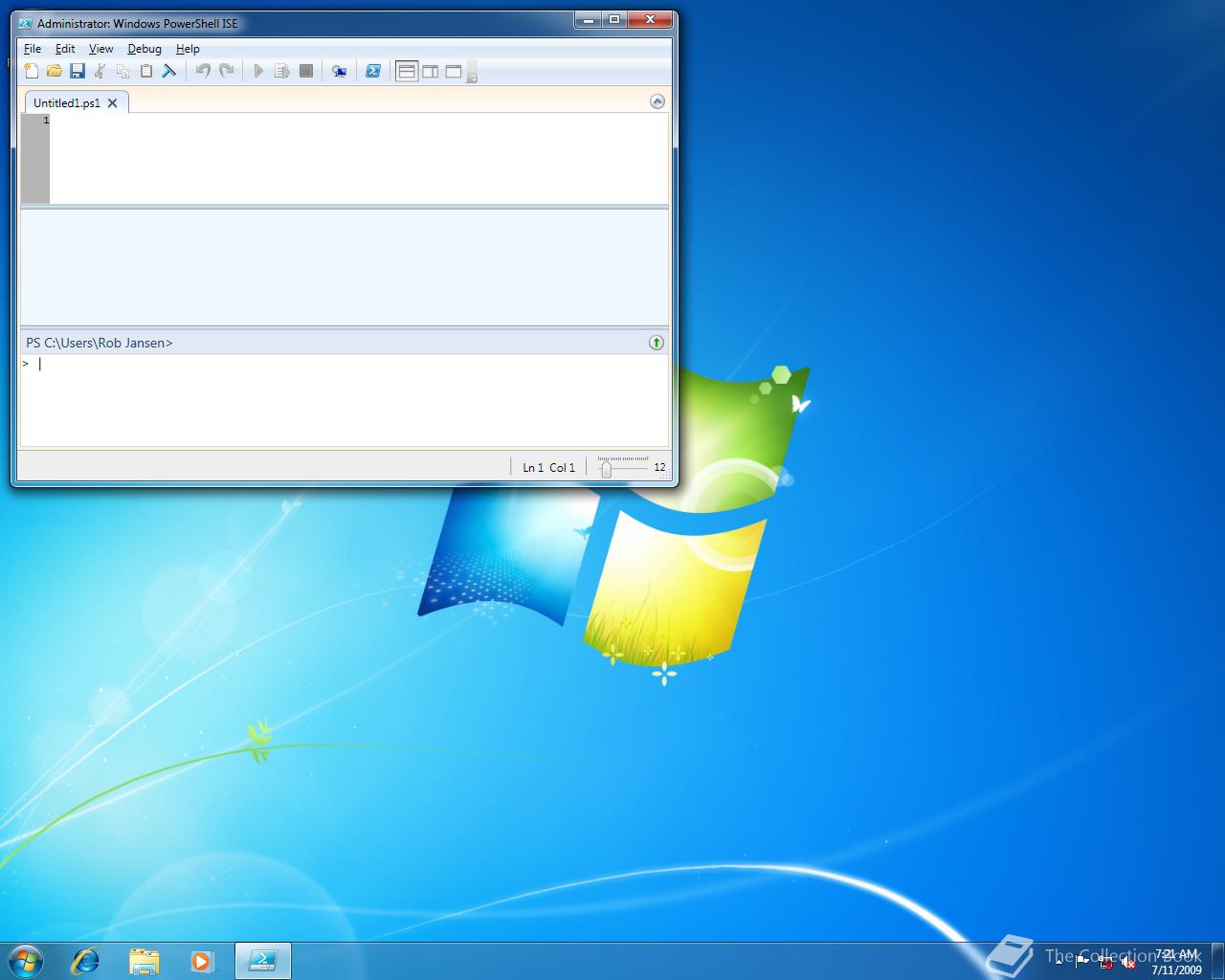Focus the command prompt input area

tap(345, 400)
